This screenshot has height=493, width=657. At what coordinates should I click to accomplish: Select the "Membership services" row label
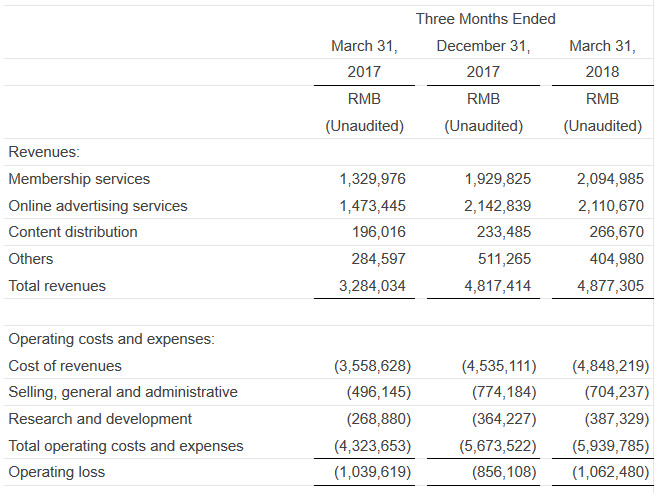click(x=79, y=179)
